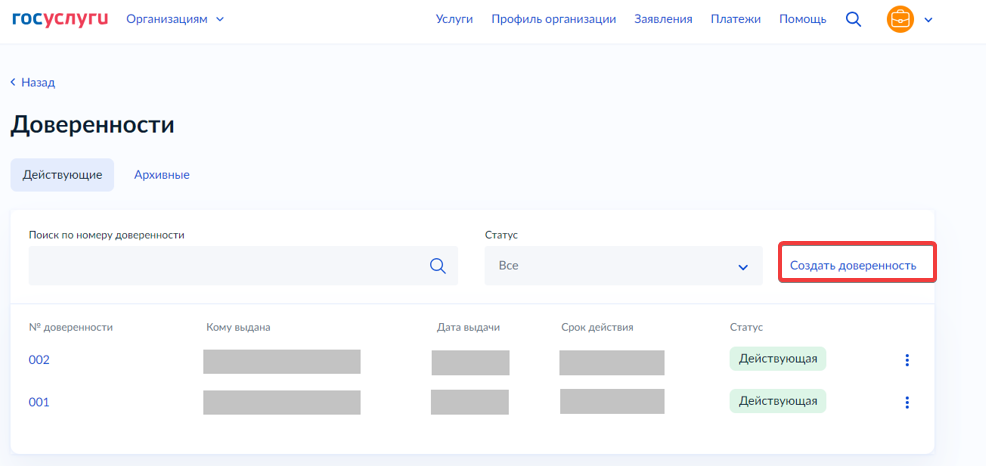This screenshot has height=466, width=986.
Task: Click the Госуслуги logo
Action: pyautogui.click(x=60, y=19)
